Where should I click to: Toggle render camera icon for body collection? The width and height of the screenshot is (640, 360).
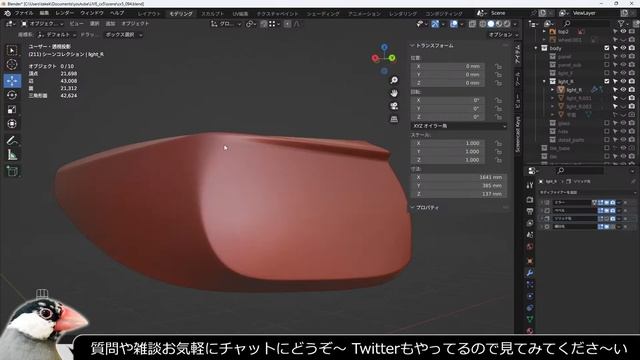pyautogui.click(x=632, y=48)
